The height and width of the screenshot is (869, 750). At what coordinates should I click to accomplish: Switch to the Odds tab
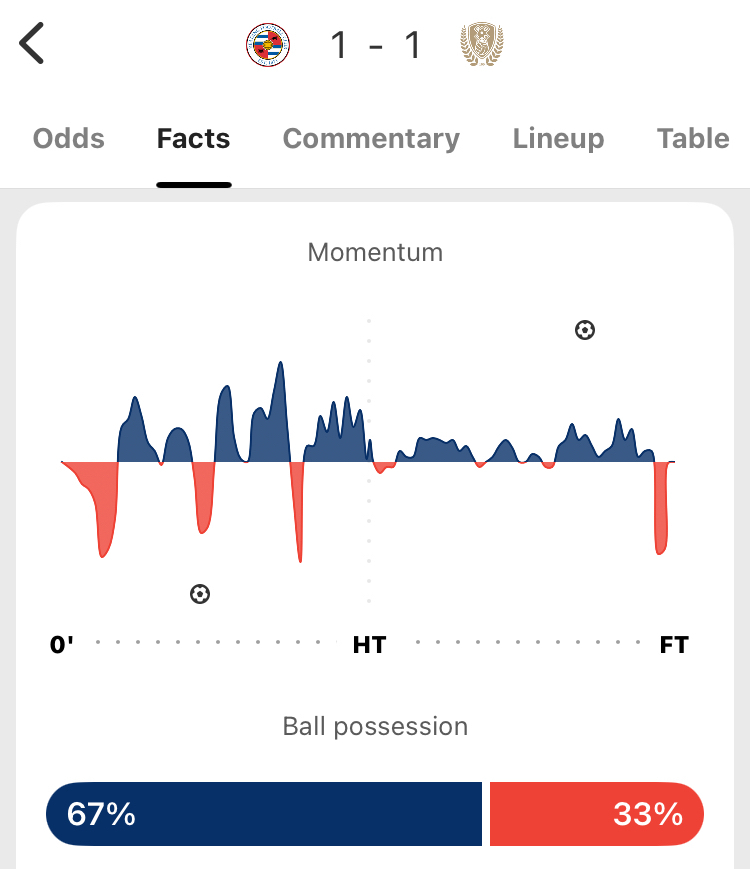tap(69, 139)
